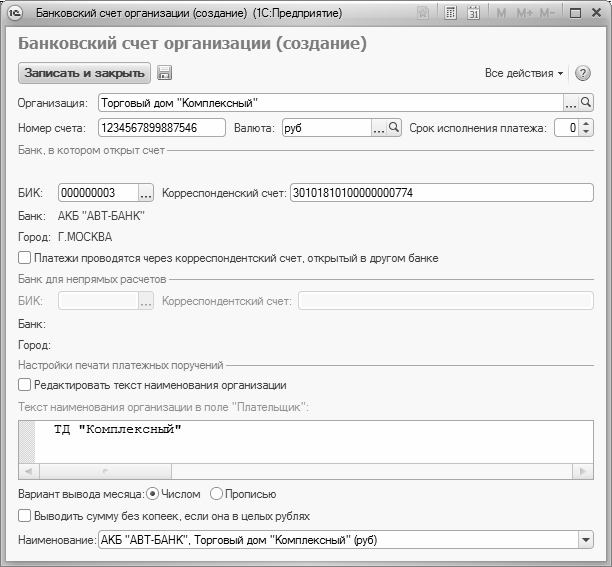The height and width of the screenshot is (567, 612).
Task: Decrease Срок исполнения платежа value
Action: (586, 132)
